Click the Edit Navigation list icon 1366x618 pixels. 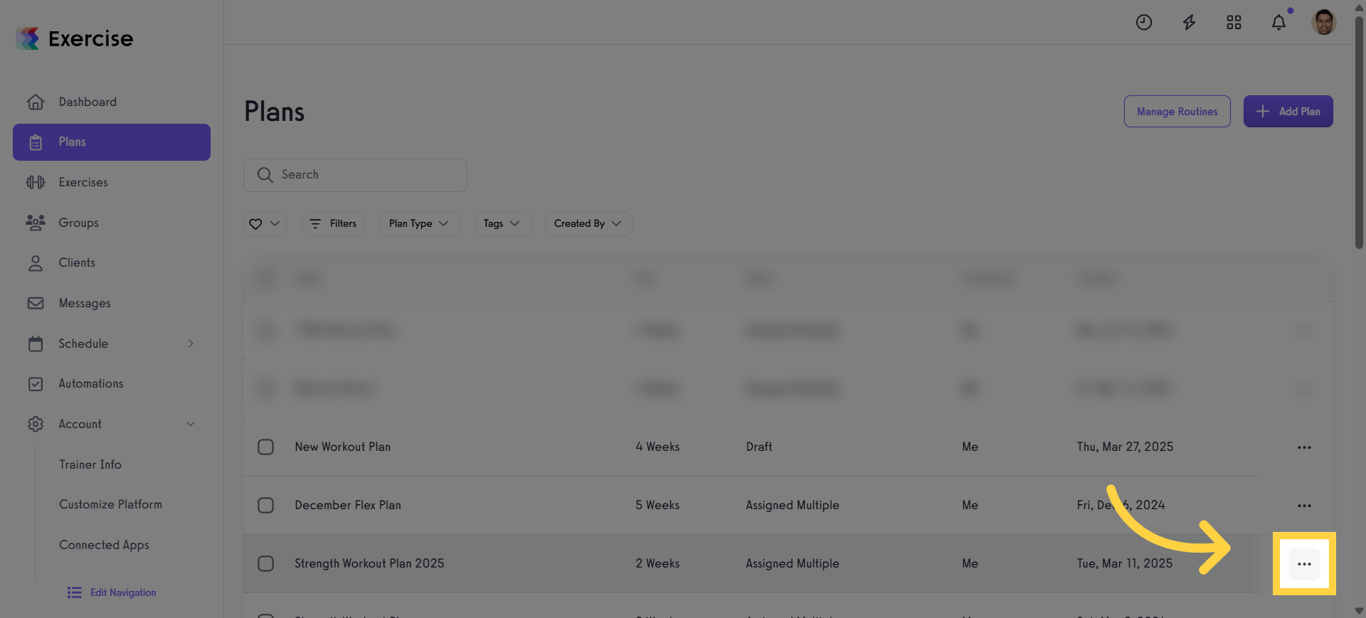pyautogui.click(x=74, y=593)
